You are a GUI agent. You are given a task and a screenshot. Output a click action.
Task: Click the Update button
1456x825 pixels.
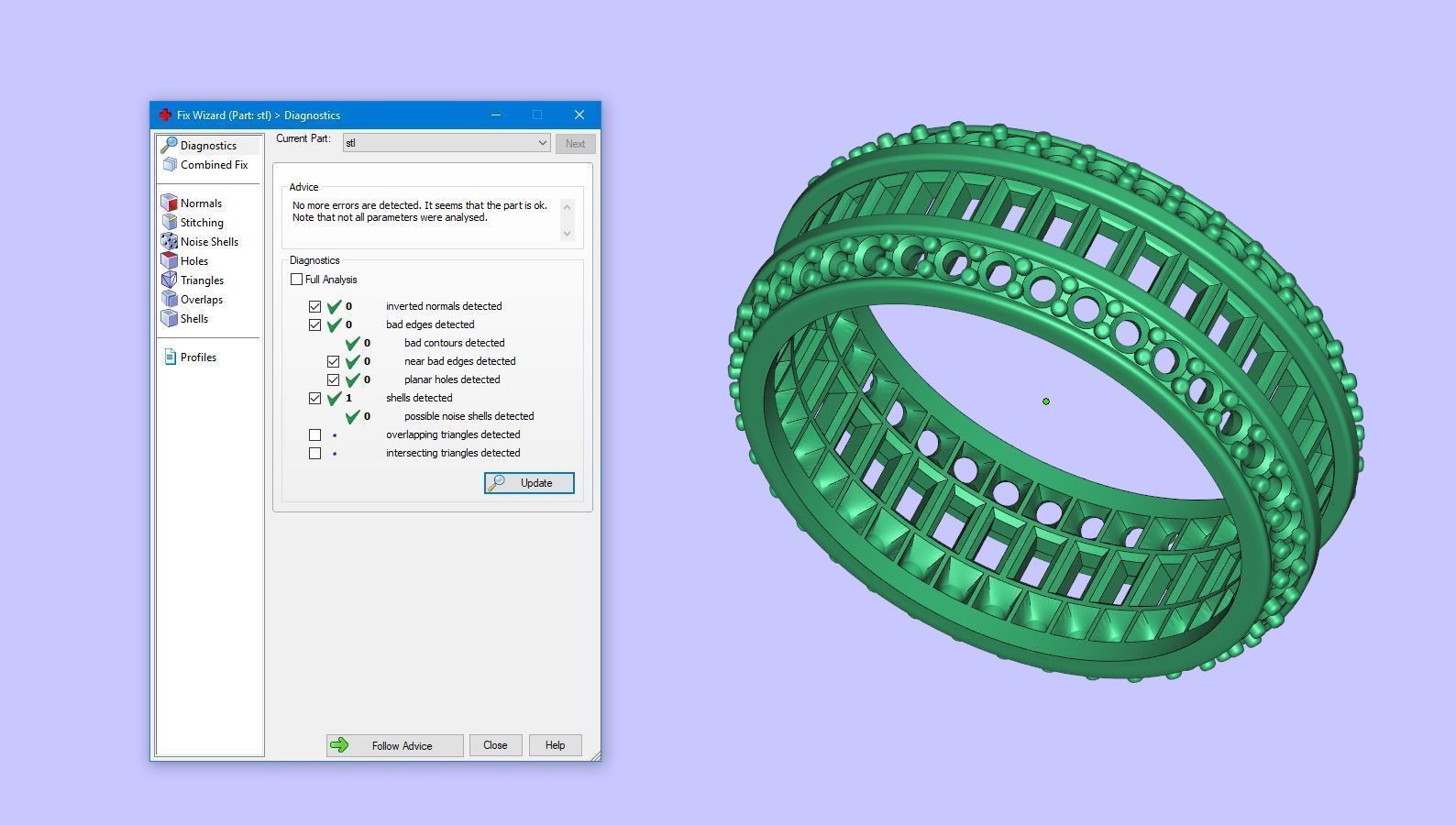529,483
